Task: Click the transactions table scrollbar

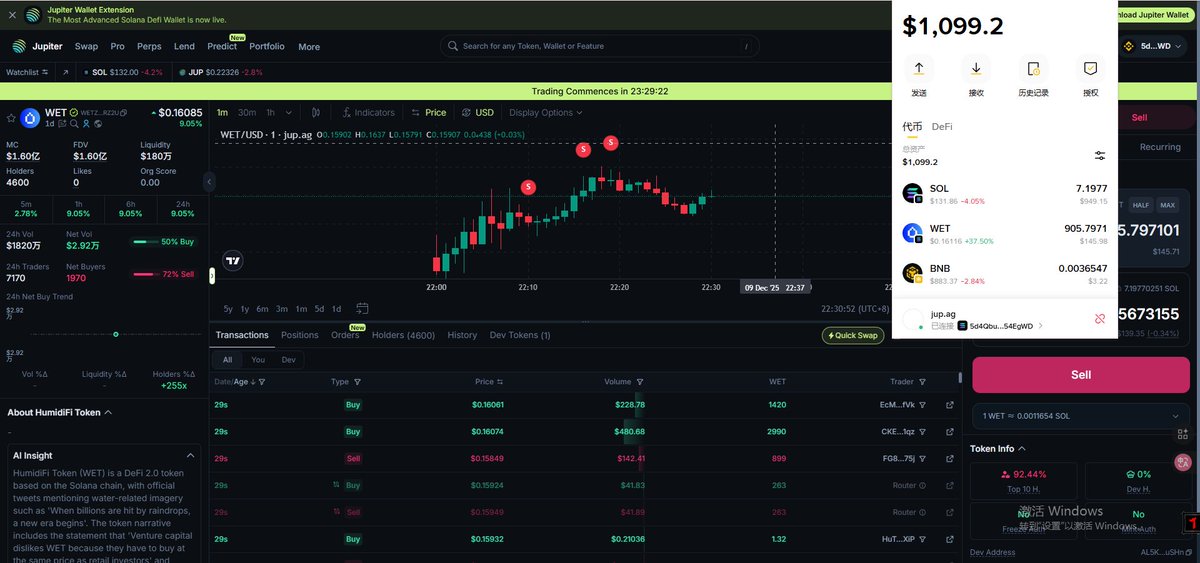Action: coord(960,377)
